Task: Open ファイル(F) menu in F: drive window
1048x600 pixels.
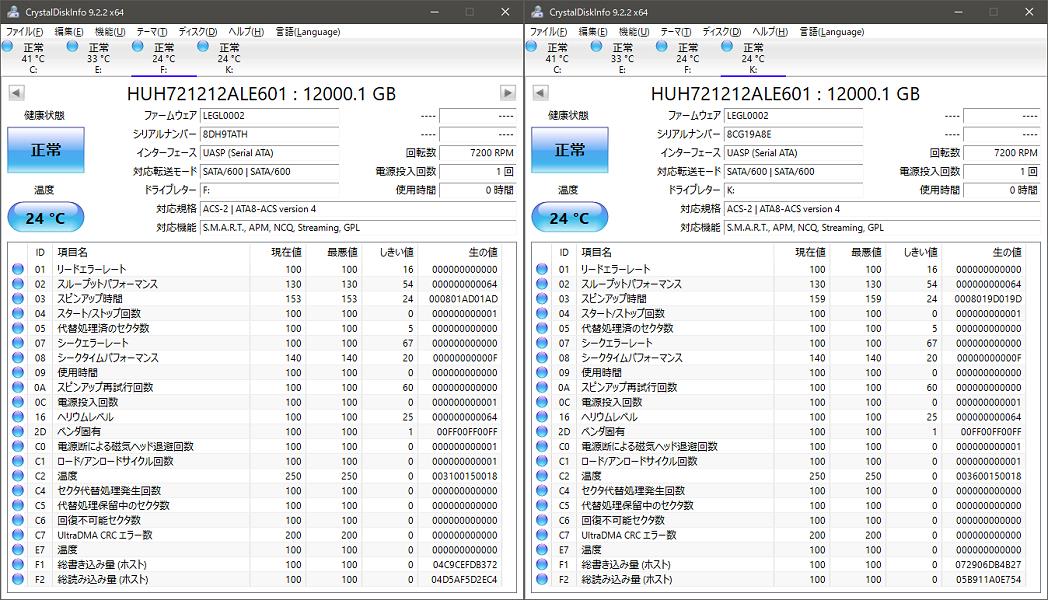Action: tap(25, 31)
